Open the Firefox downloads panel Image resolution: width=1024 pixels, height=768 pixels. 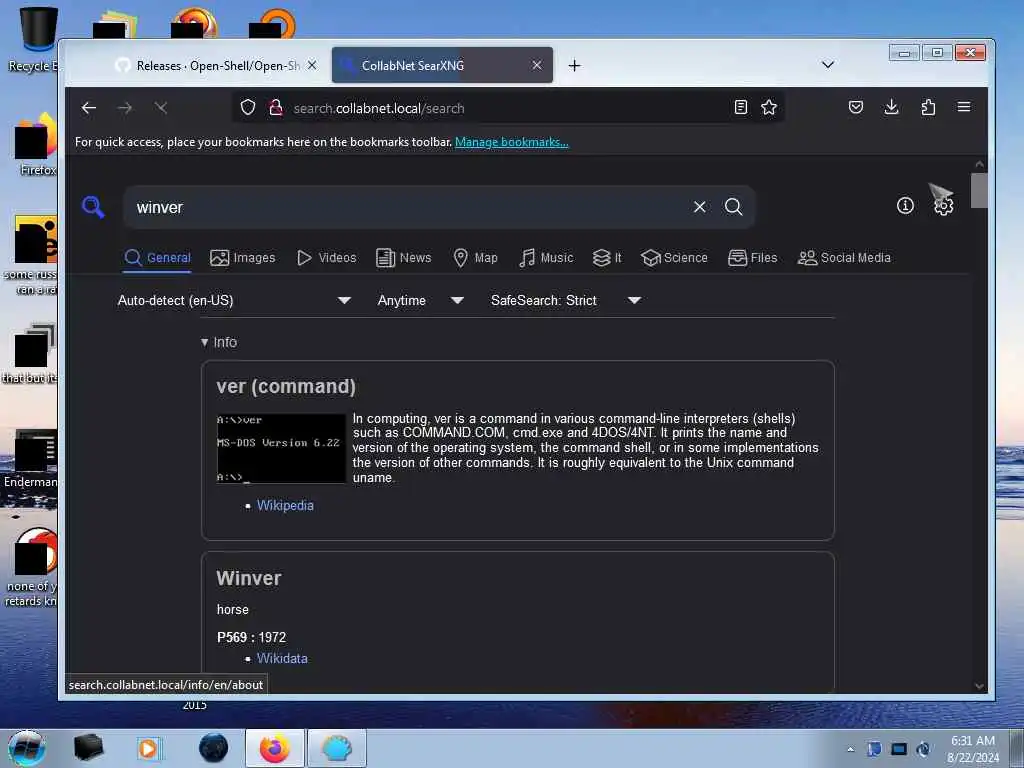click(x=891, y=107)
